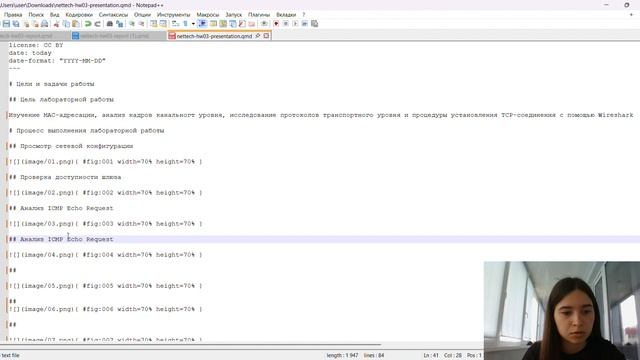Open the Правка menu
Screen dimensions: 640x360
click(x=13, y=15)
